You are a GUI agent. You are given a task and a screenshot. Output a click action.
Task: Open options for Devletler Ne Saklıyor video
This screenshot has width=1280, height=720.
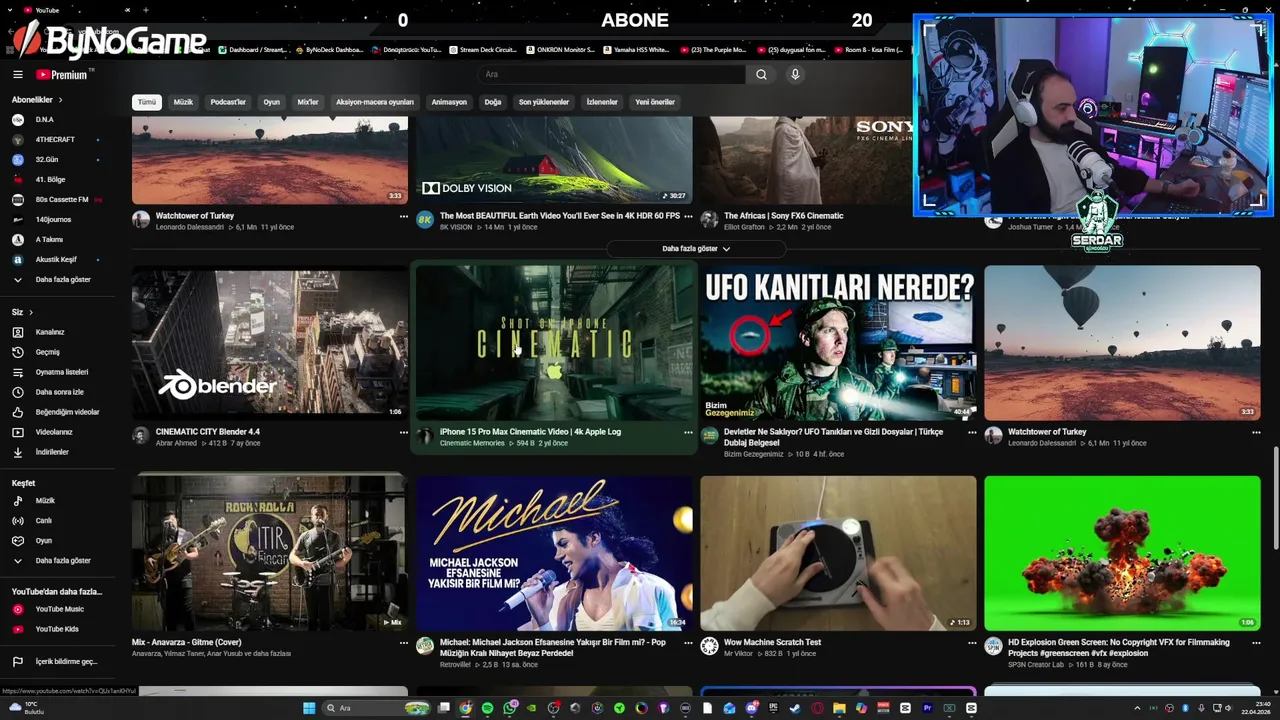coord(972,432)
